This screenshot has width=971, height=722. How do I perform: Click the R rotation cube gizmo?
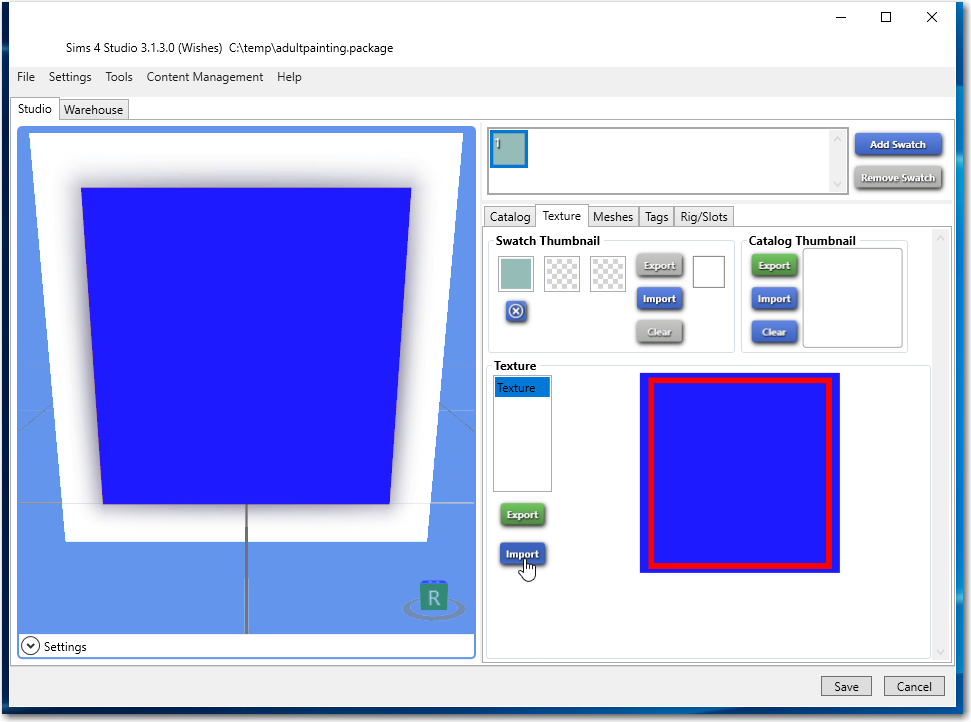tap(433, 596)
